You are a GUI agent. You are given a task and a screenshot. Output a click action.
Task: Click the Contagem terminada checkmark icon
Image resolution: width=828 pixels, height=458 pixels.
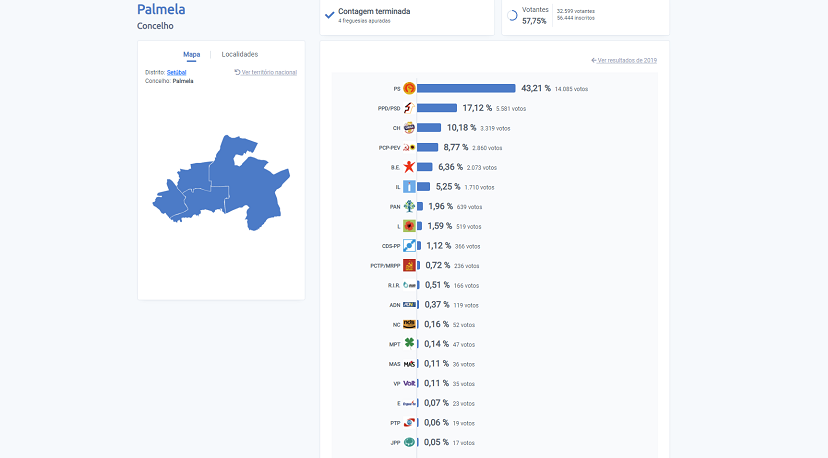tap(329, 15)
